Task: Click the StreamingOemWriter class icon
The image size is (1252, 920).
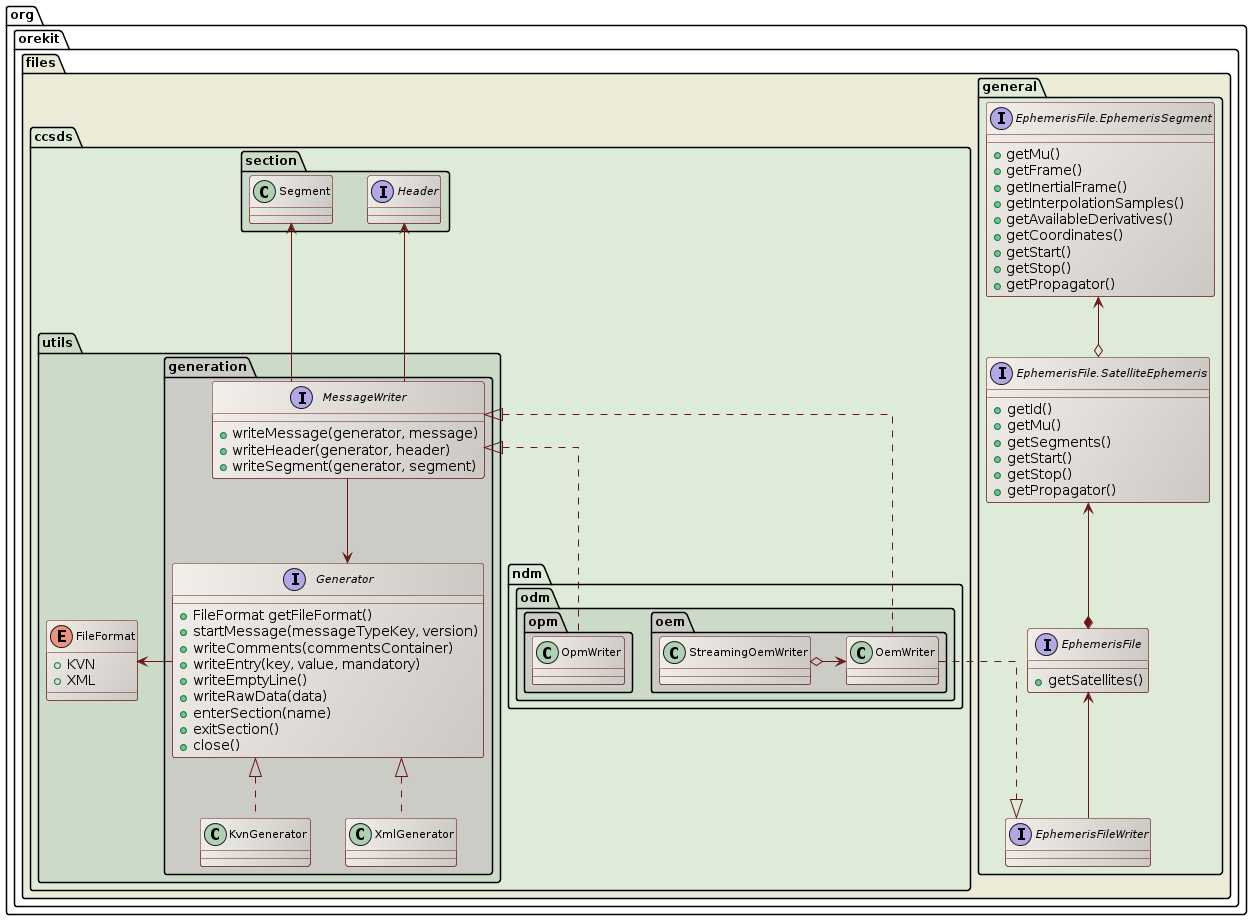Action: [x=674, y=653]
